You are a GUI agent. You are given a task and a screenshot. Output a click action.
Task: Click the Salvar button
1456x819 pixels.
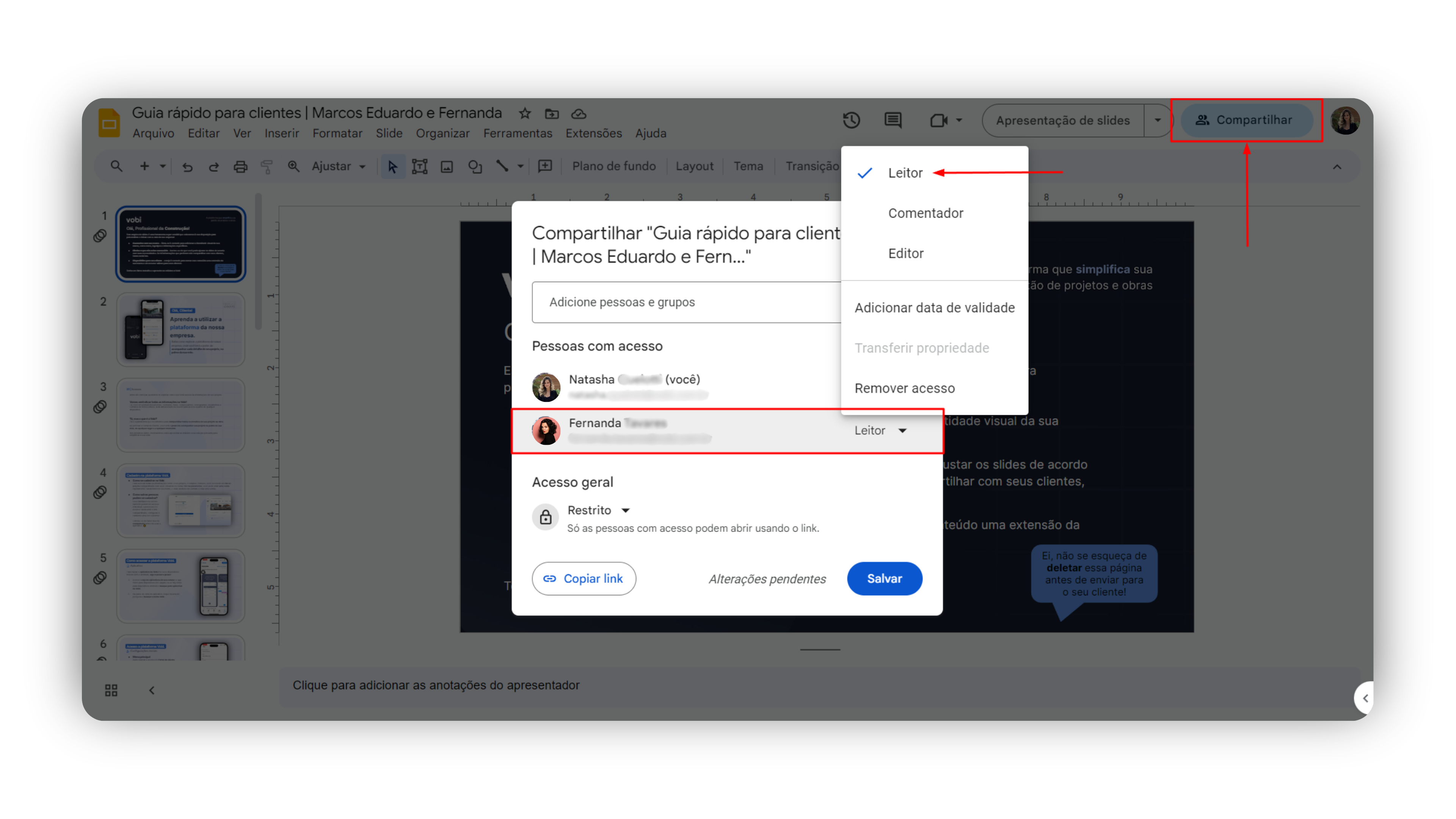coord(884,578)
